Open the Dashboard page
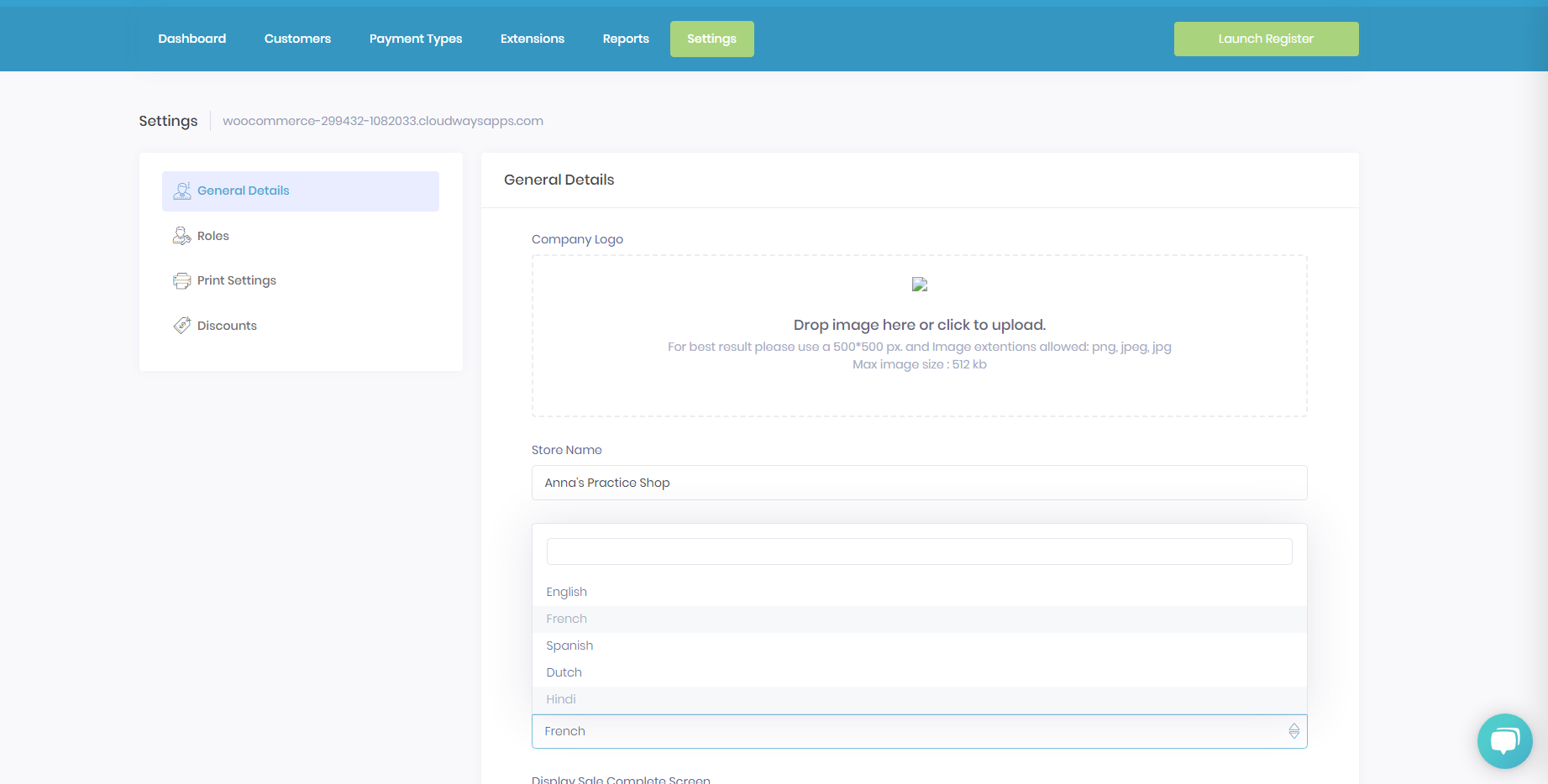This screenshot has width=1548, height=784. (192, 39)
